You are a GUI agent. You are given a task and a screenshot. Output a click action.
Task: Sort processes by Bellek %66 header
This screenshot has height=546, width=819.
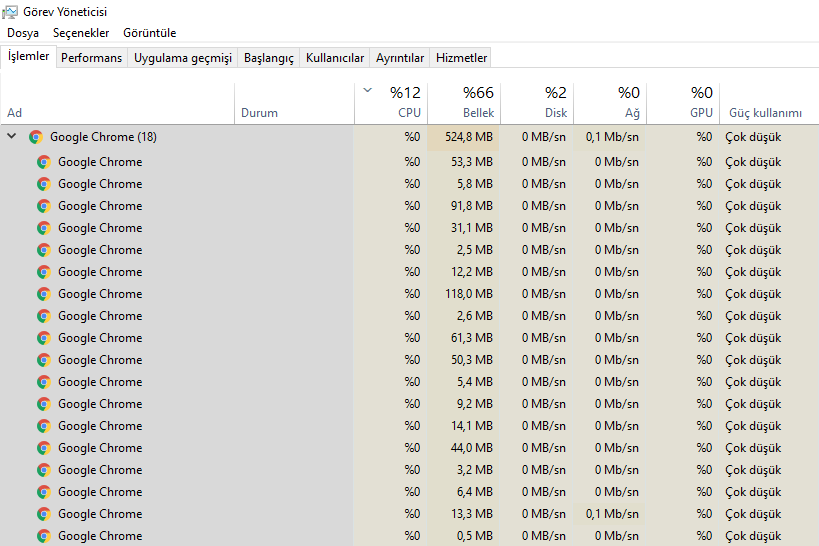[464, 103]
